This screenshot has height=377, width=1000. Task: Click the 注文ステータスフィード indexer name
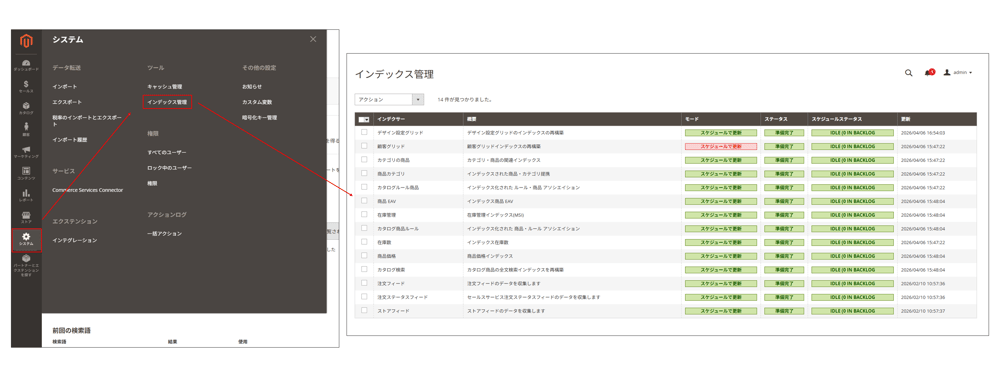pos(402,297)
